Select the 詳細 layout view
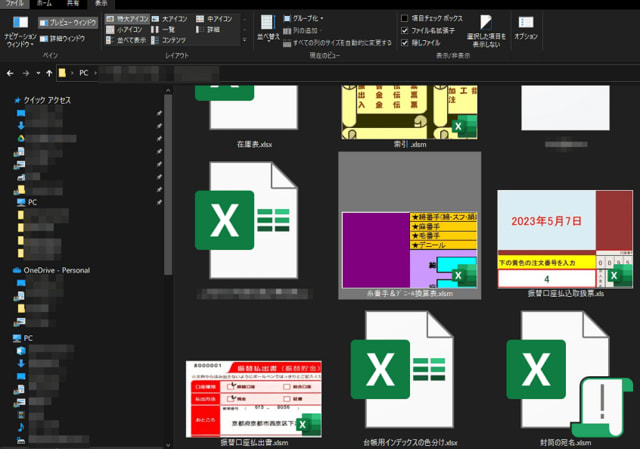 (x=215, y=31)
